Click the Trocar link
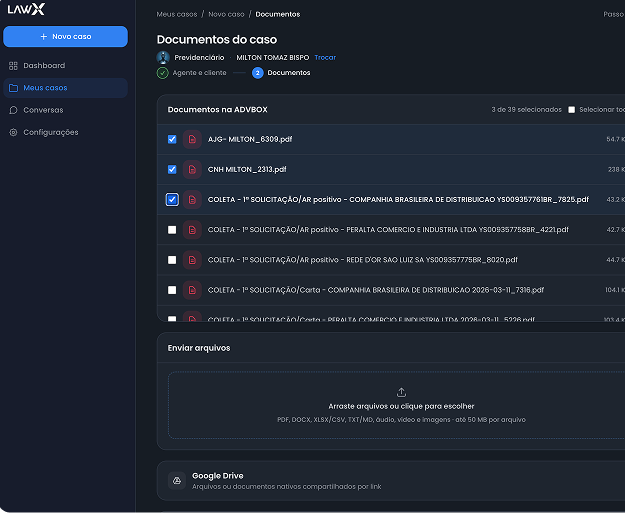 (325, 57)
